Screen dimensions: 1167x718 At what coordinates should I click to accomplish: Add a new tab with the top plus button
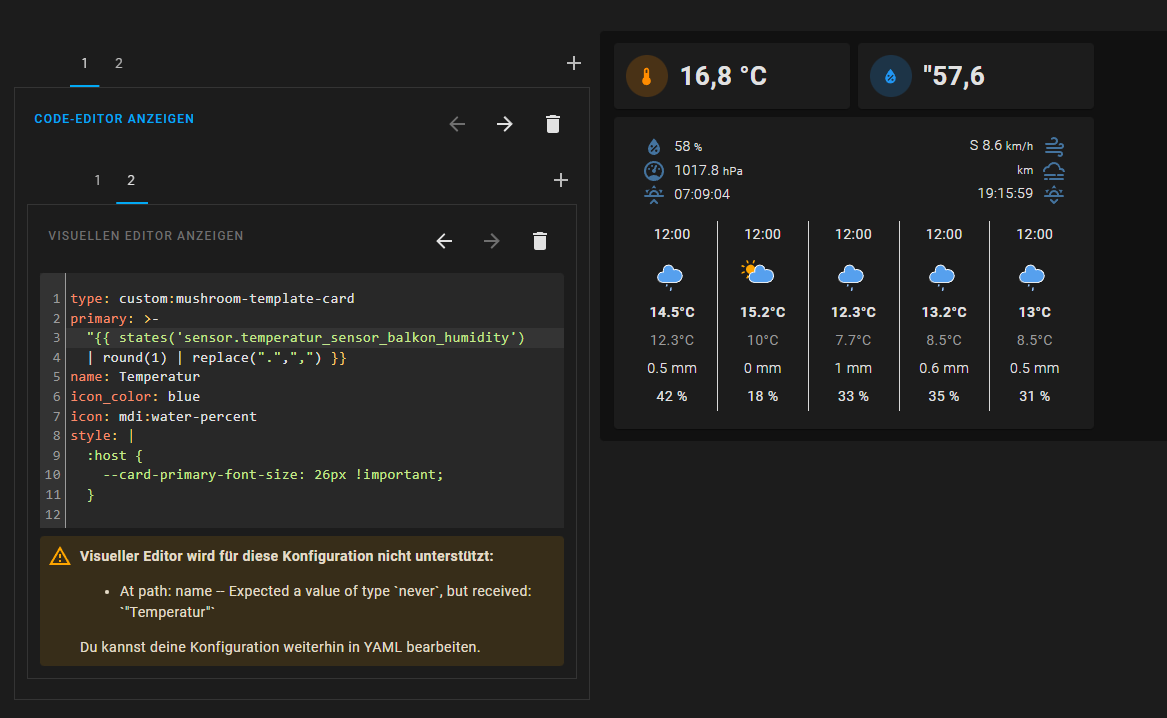pos(573,62)
